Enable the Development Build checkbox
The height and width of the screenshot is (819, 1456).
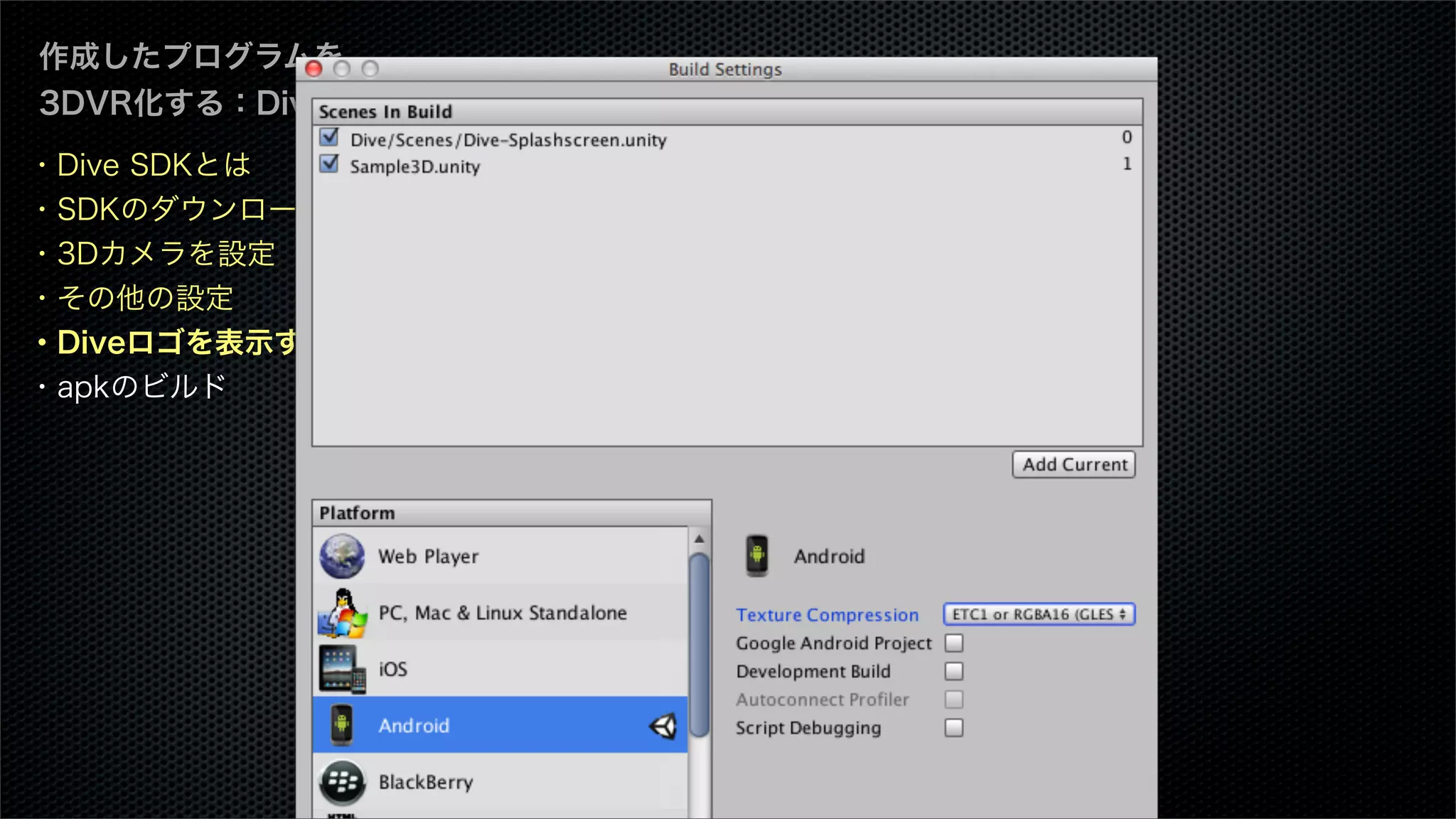(x=954, y=671)
